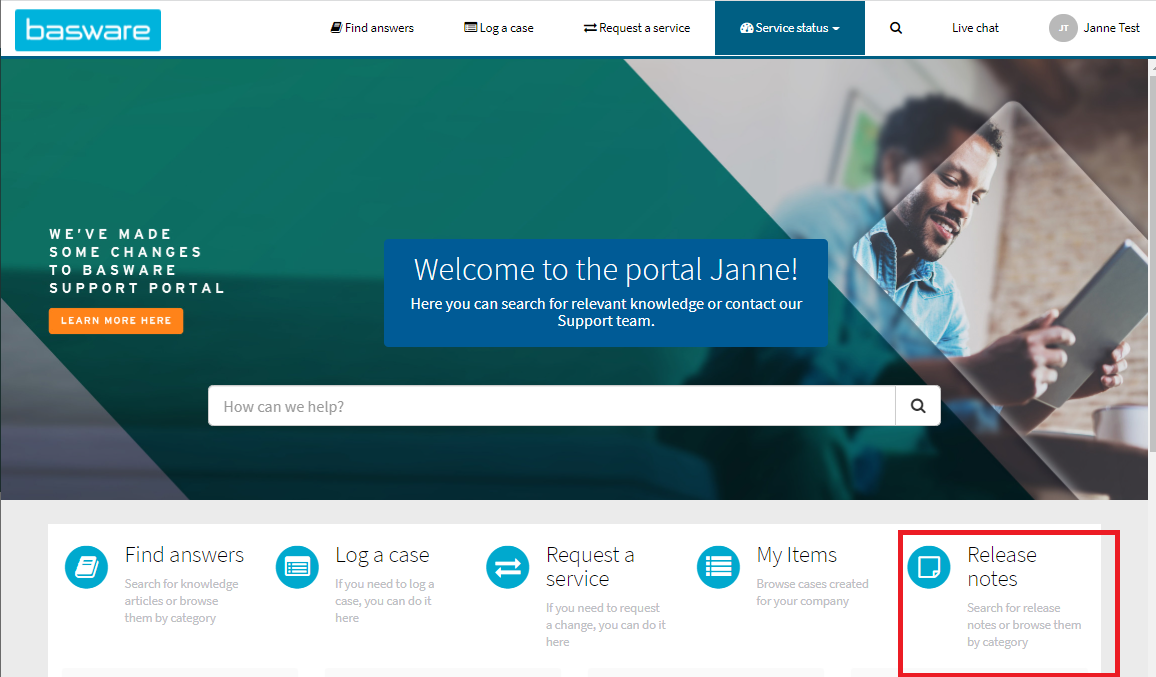Open the My Items card heading

[796, 555]
